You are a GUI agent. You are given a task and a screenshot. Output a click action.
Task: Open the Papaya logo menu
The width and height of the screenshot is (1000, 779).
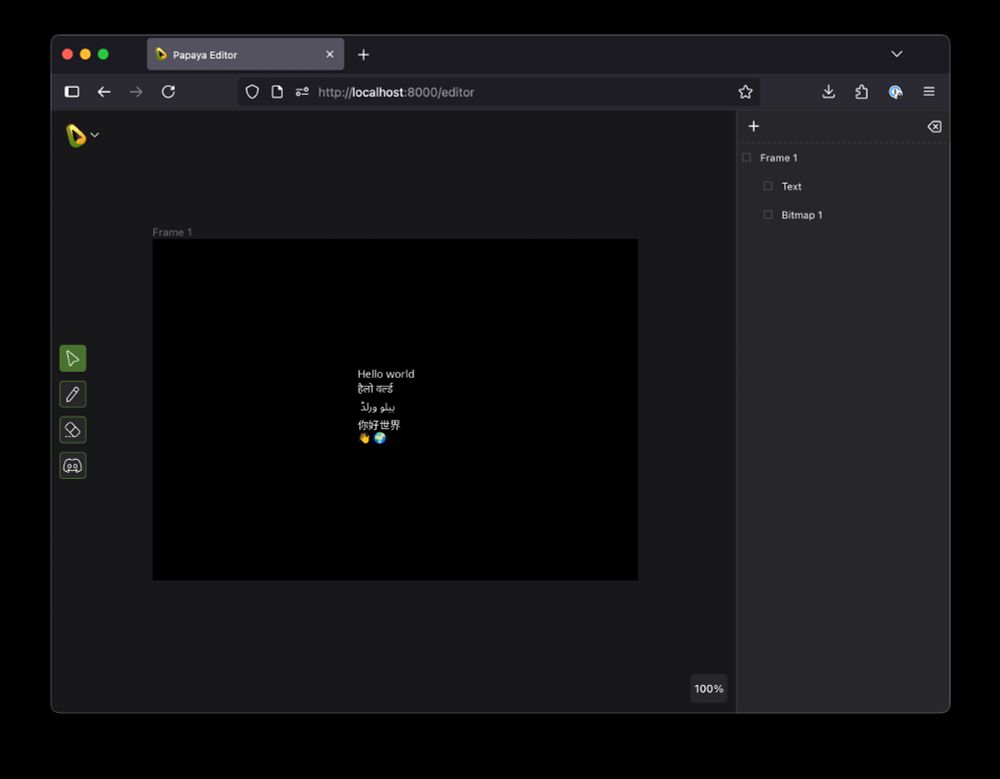tap(82, 135)
